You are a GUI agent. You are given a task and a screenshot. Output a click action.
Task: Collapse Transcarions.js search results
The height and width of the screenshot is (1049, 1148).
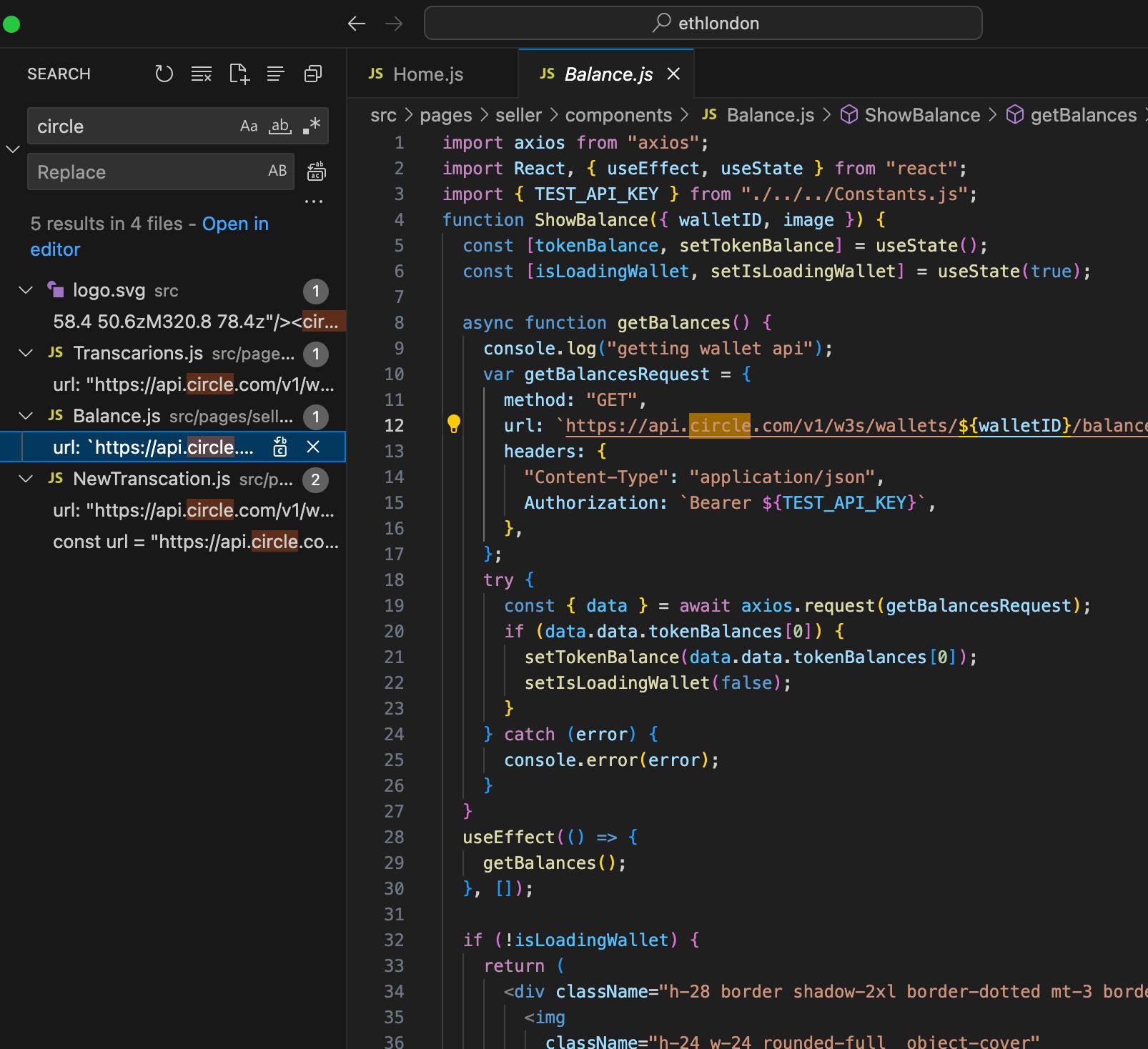(26, 353)
